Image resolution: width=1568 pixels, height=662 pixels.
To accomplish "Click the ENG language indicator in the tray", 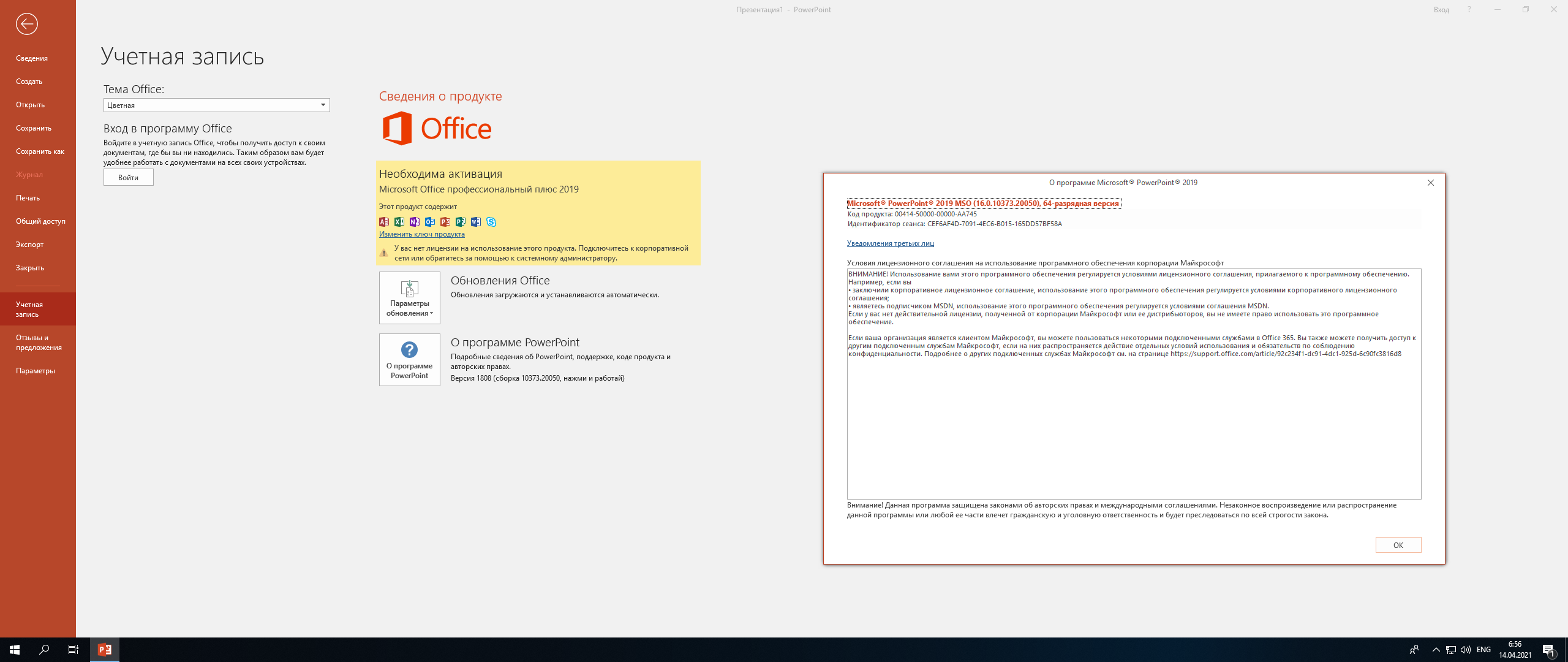I will [1484, 650].
